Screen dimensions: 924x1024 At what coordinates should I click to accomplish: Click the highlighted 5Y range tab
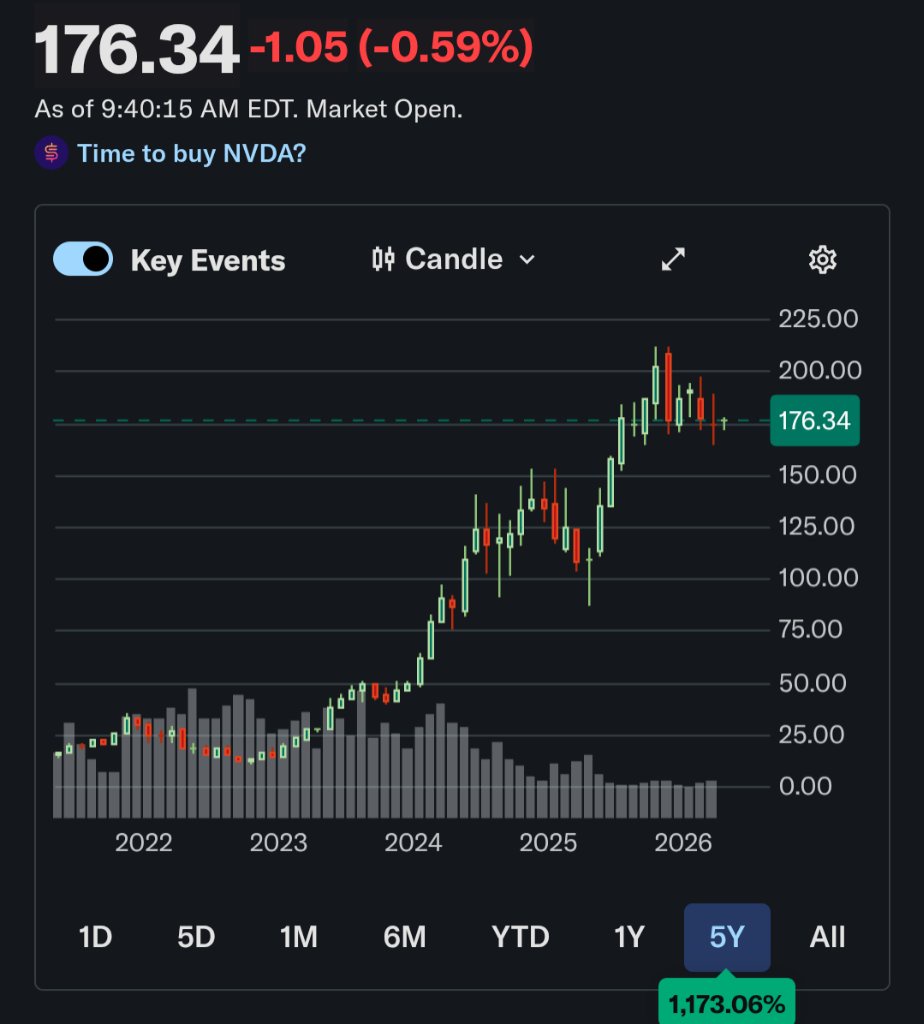727,937
